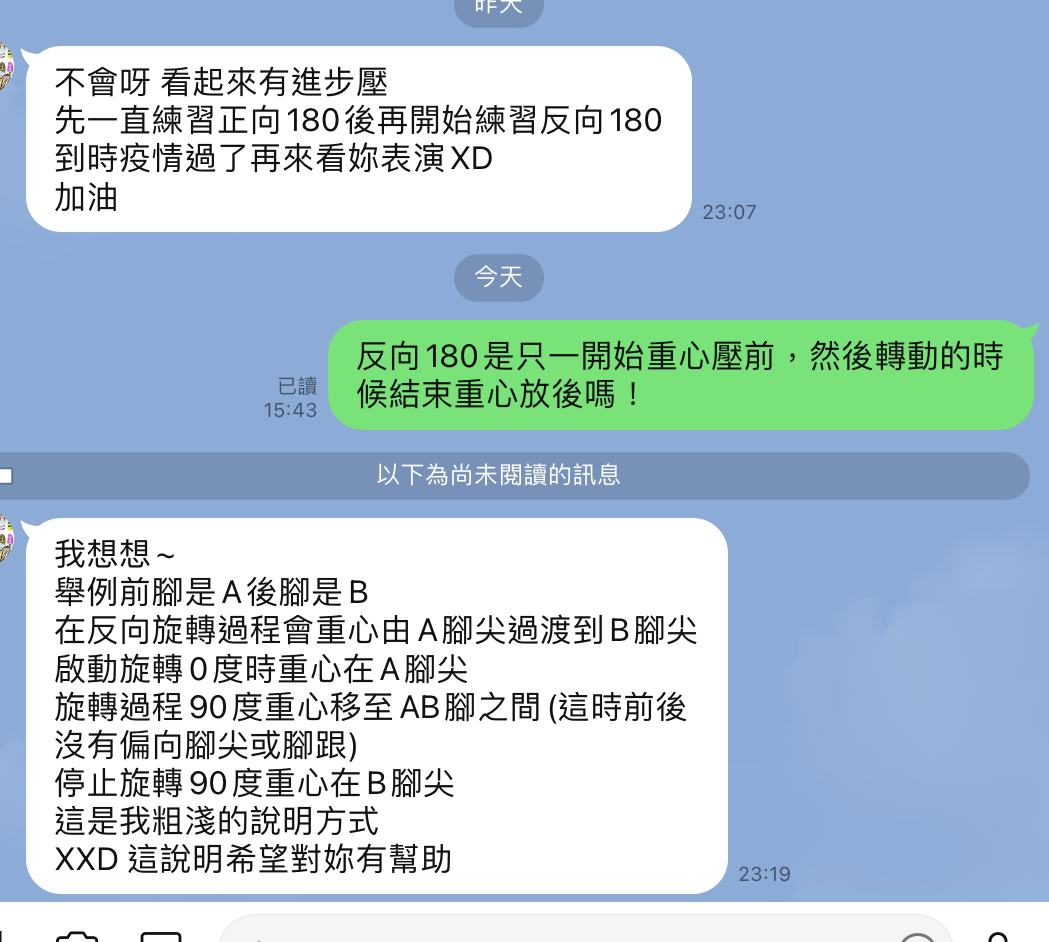Click small white square on unread divider

click(x=5, y=476)
